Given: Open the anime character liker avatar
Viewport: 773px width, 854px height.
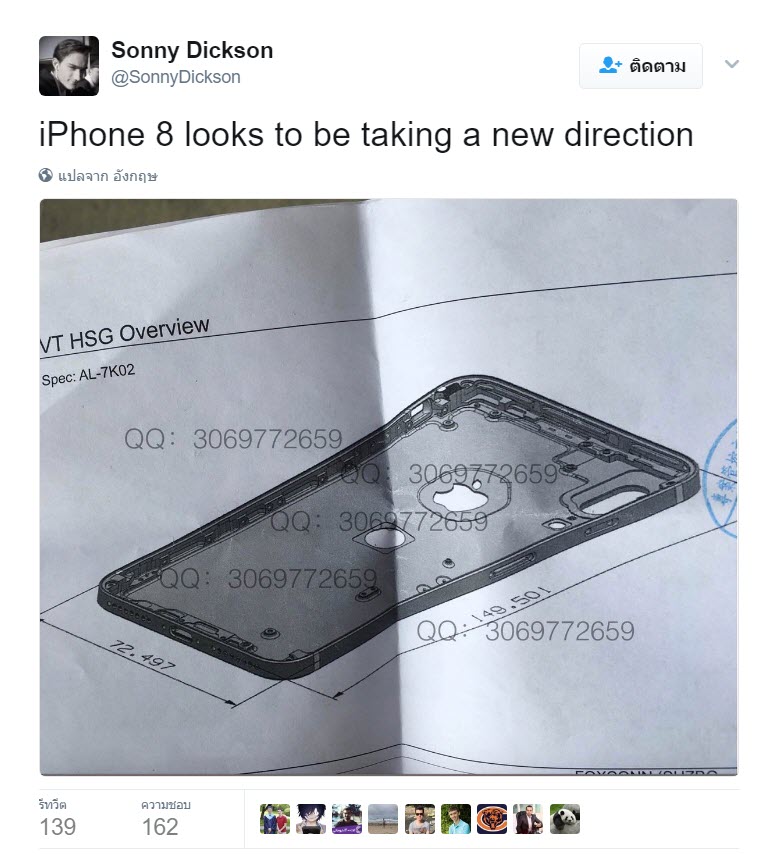Looking at the screenshot, I should point(311,819).
